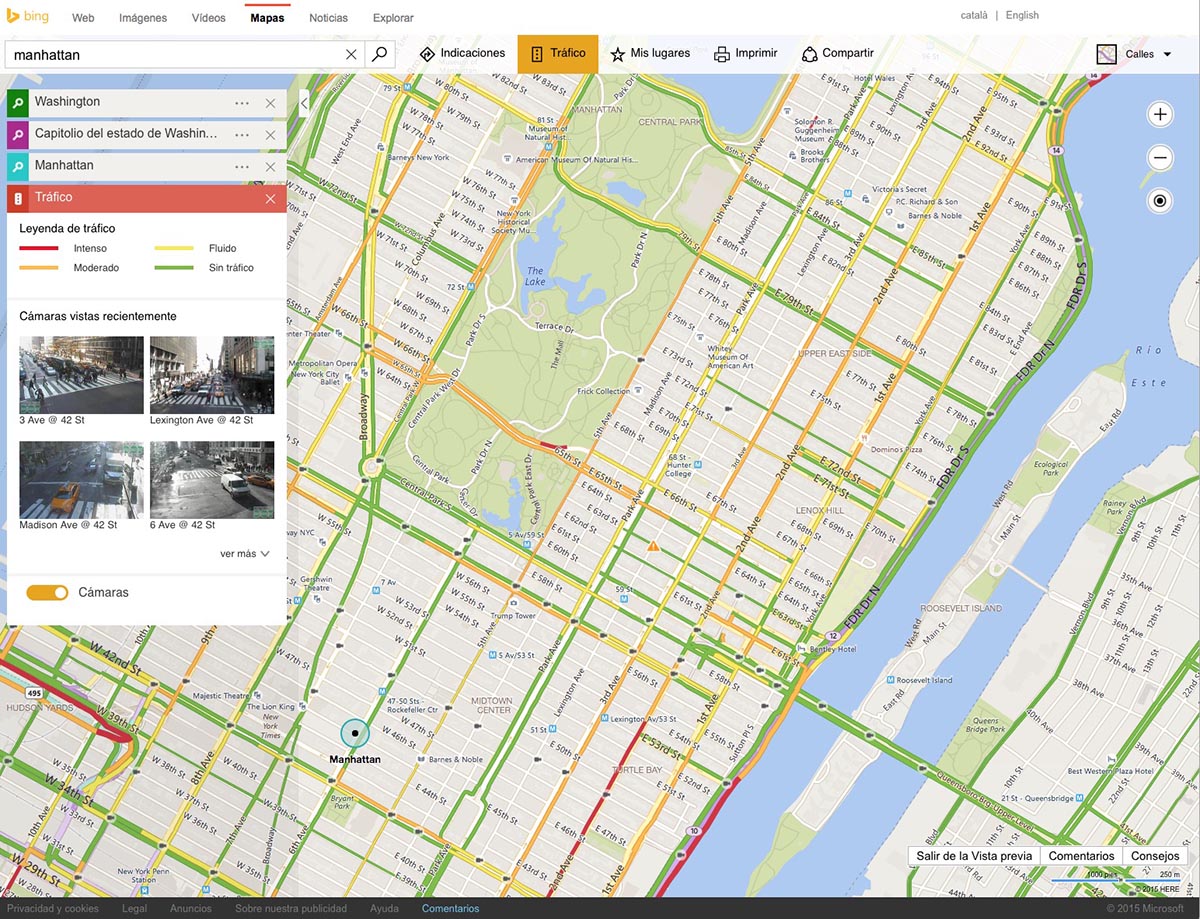This screenshot has height=919, width=1200.
Task: Collapse the left side panel arrow
Action: pyautogui.click(x=303, y=102)
